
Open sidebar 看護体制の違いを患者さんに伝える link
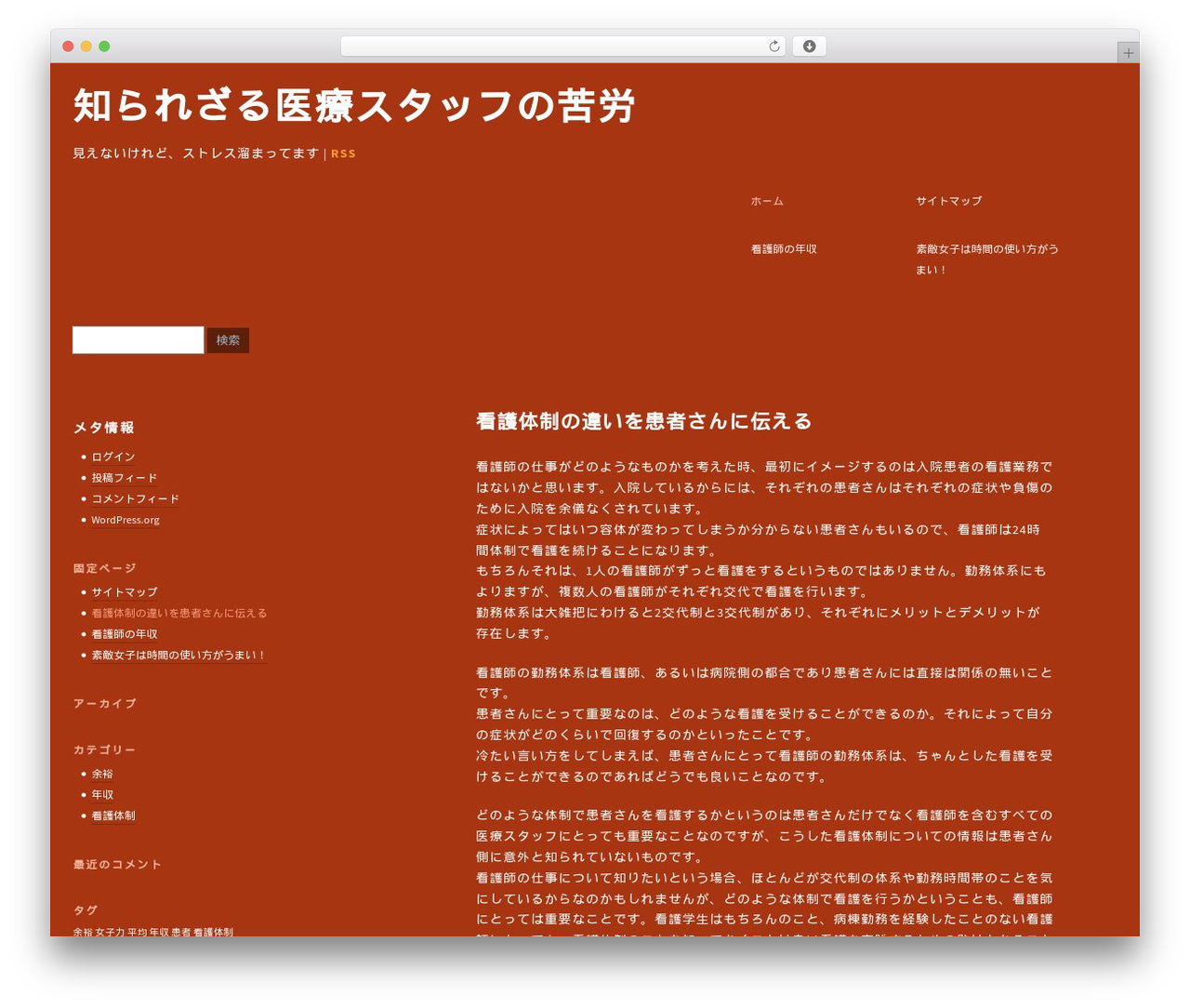179,613
